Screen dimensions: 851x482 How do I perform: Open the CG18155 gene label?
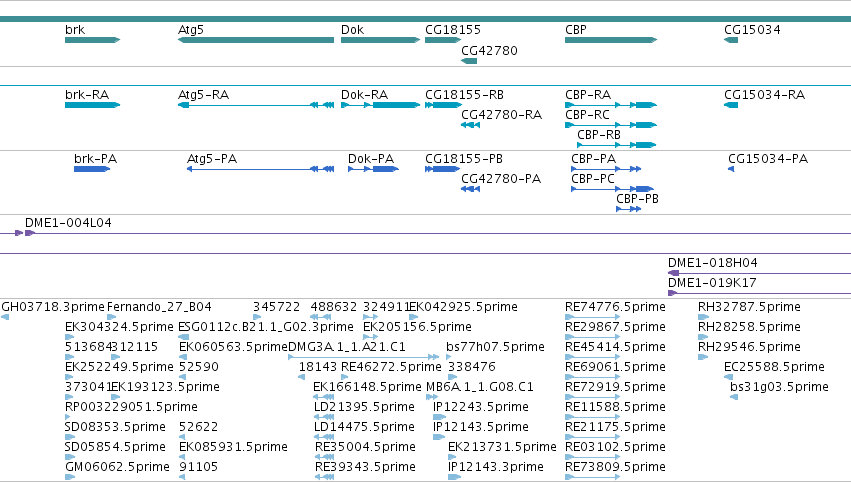tap(453, 30)
